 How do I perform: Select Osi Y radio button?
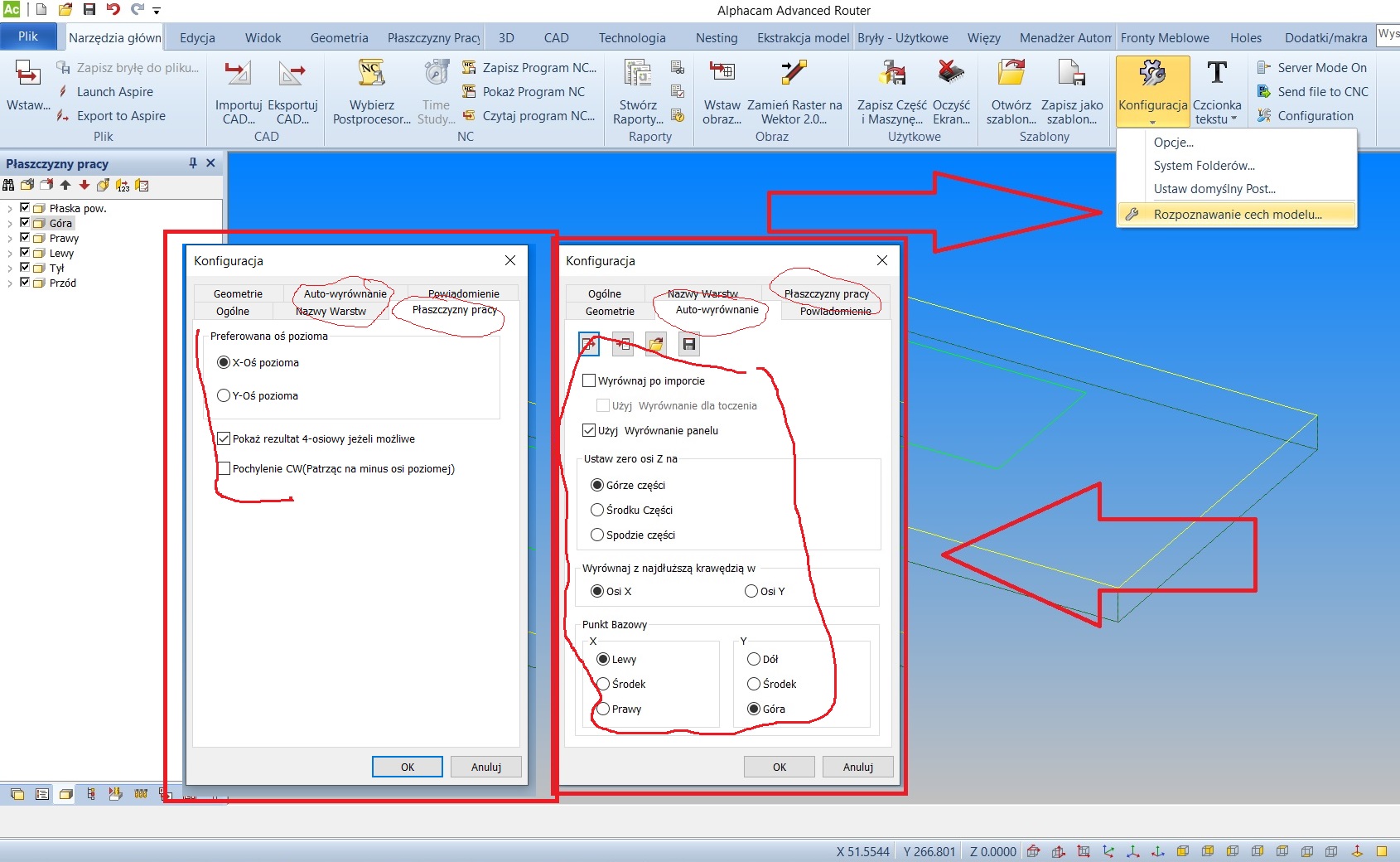[x=751, y=591]
